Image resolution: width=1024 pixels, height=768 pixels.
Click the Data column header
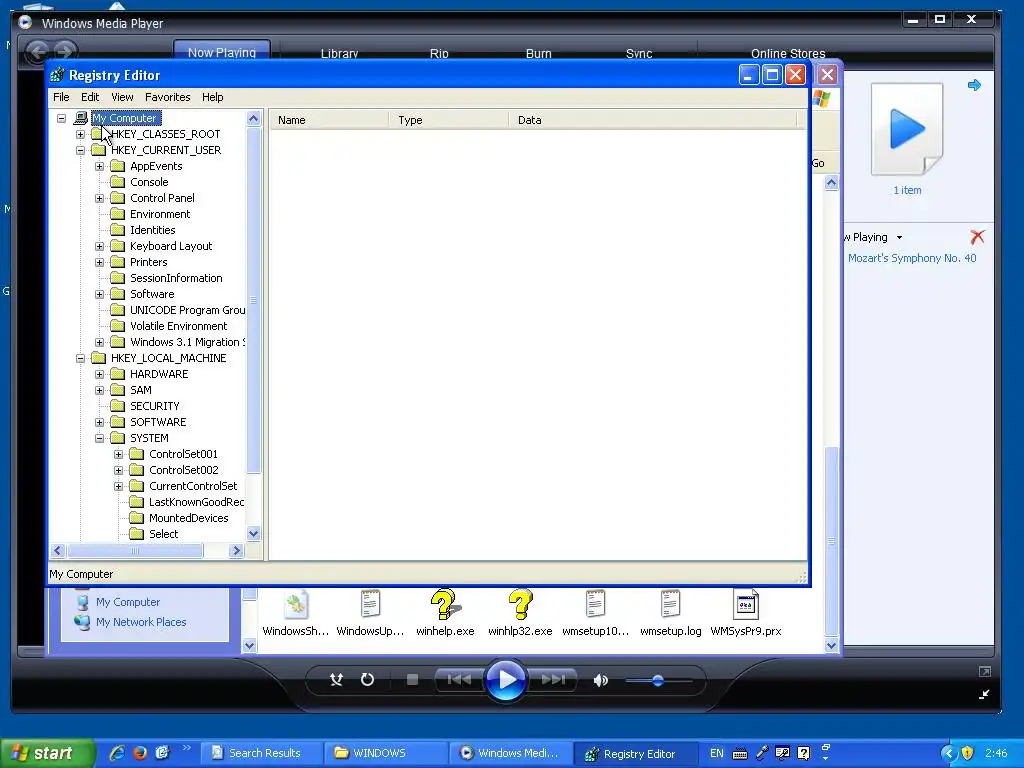(652, 120)
